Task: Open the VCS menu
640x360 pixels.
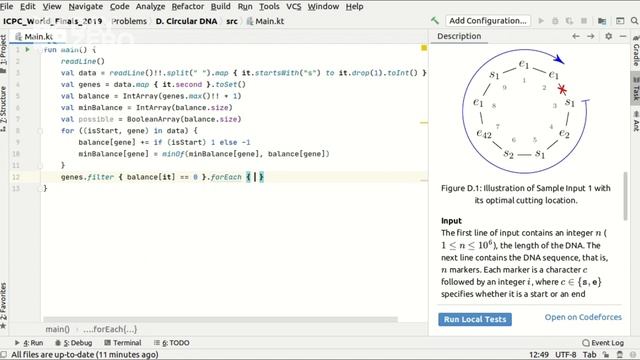Action: [293, 7]
